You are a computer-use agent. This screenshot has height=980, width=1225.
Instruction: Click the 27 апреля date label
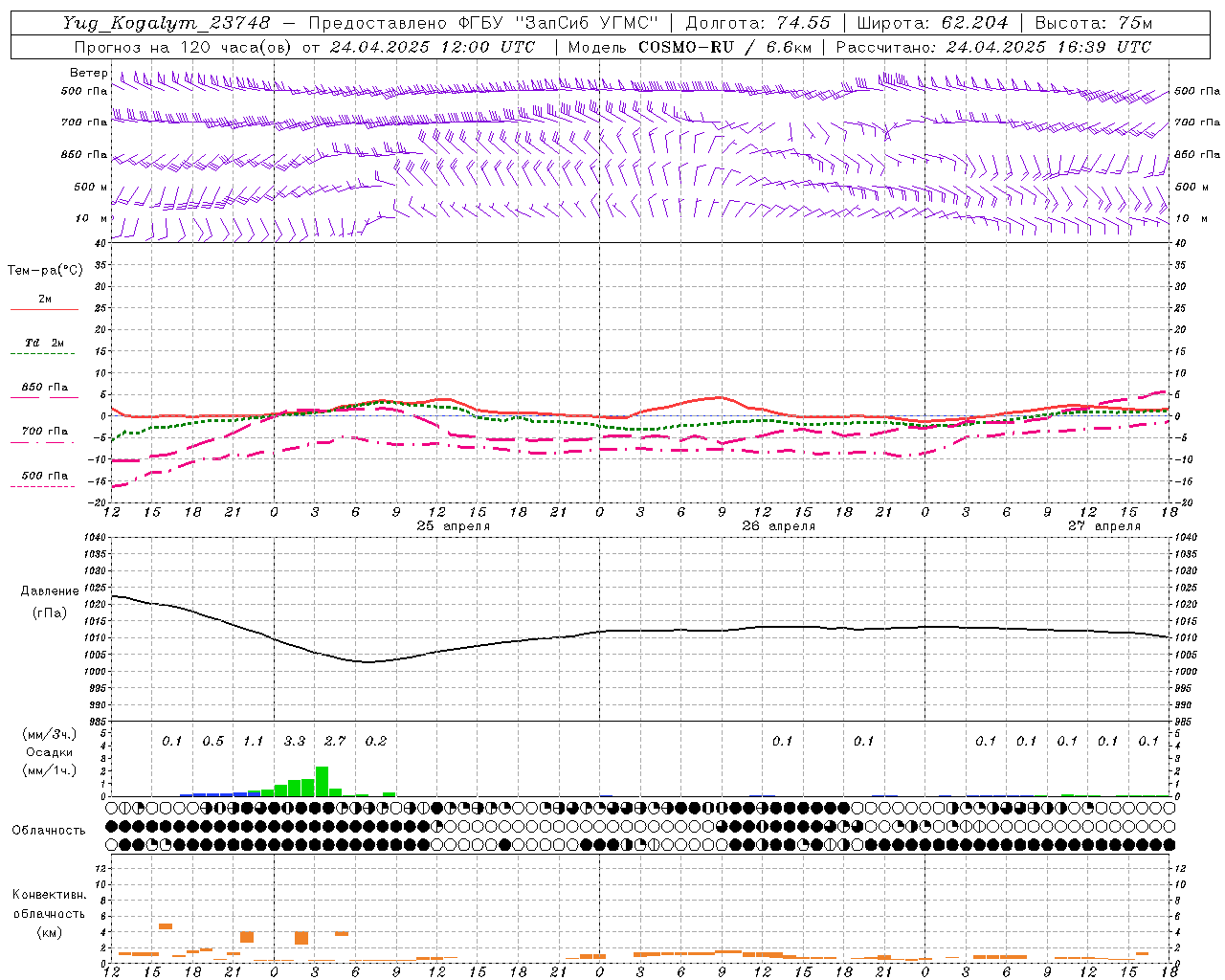tap(1104, 526)
